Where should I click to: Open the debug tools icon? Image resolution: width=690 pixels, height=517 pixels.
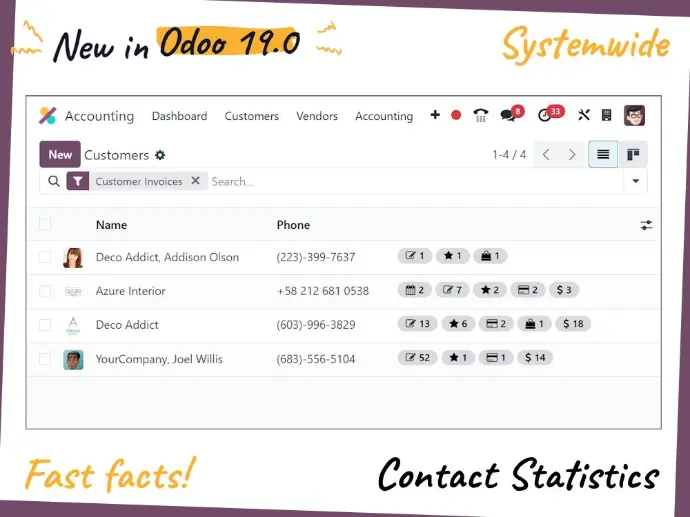(x=584, y=115)
